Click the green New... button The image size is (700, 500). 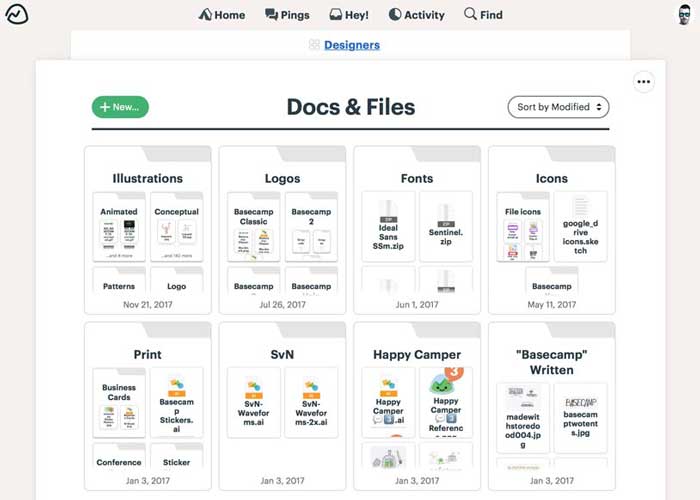point(120,107)
